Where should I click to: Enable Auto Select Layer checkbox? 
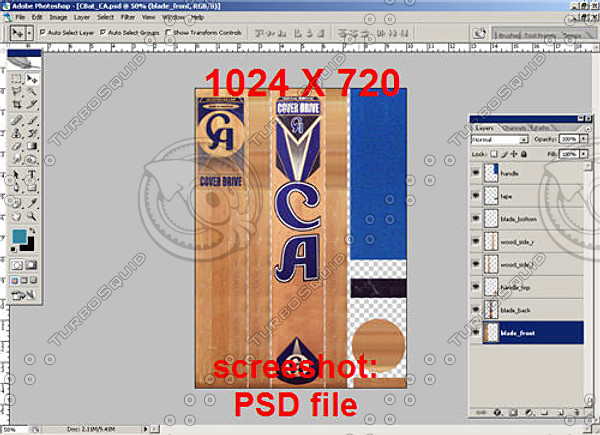pos(43,33)
